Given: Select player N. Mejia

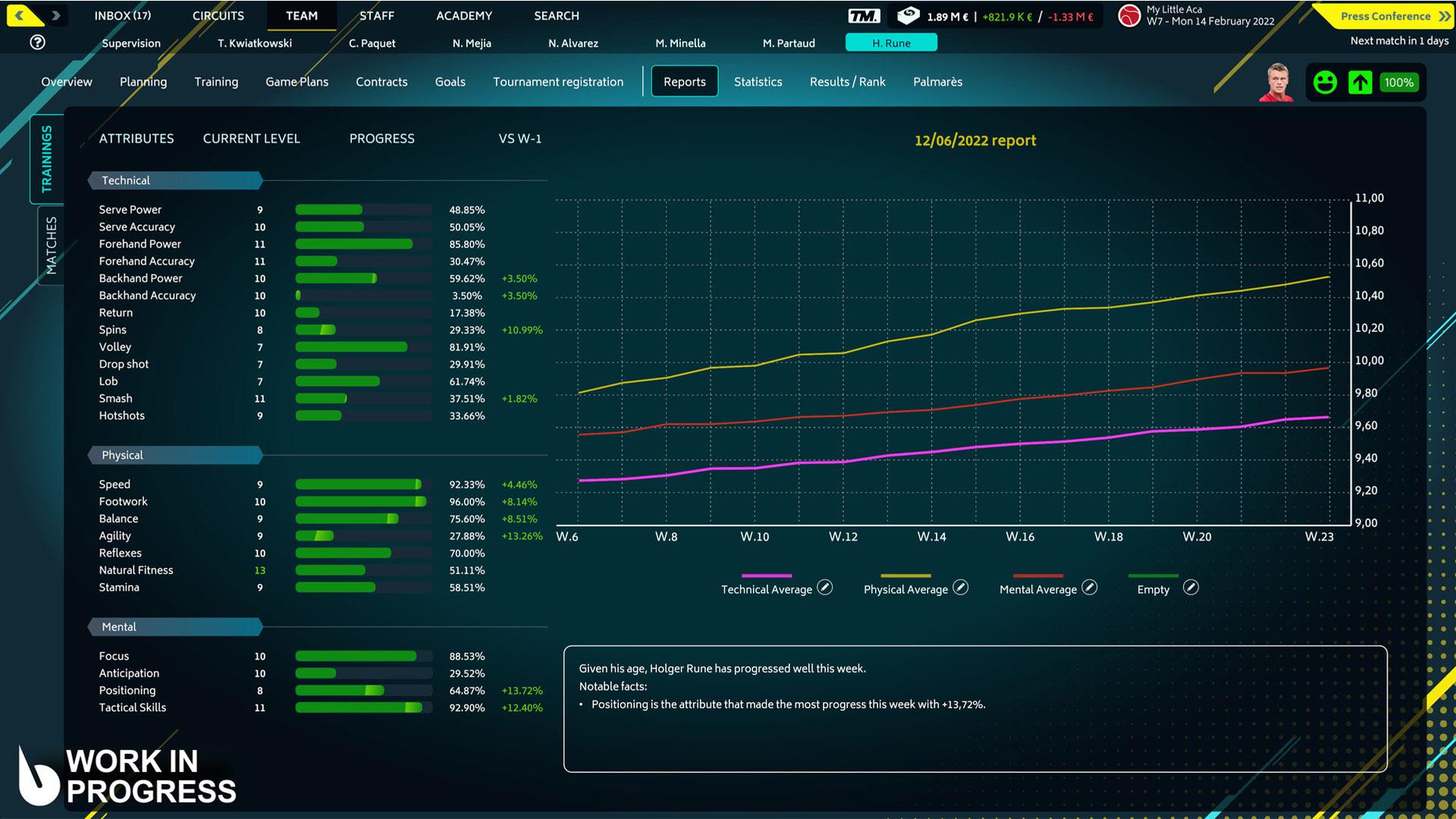Looking at the screenshot, I should [472, 43].
